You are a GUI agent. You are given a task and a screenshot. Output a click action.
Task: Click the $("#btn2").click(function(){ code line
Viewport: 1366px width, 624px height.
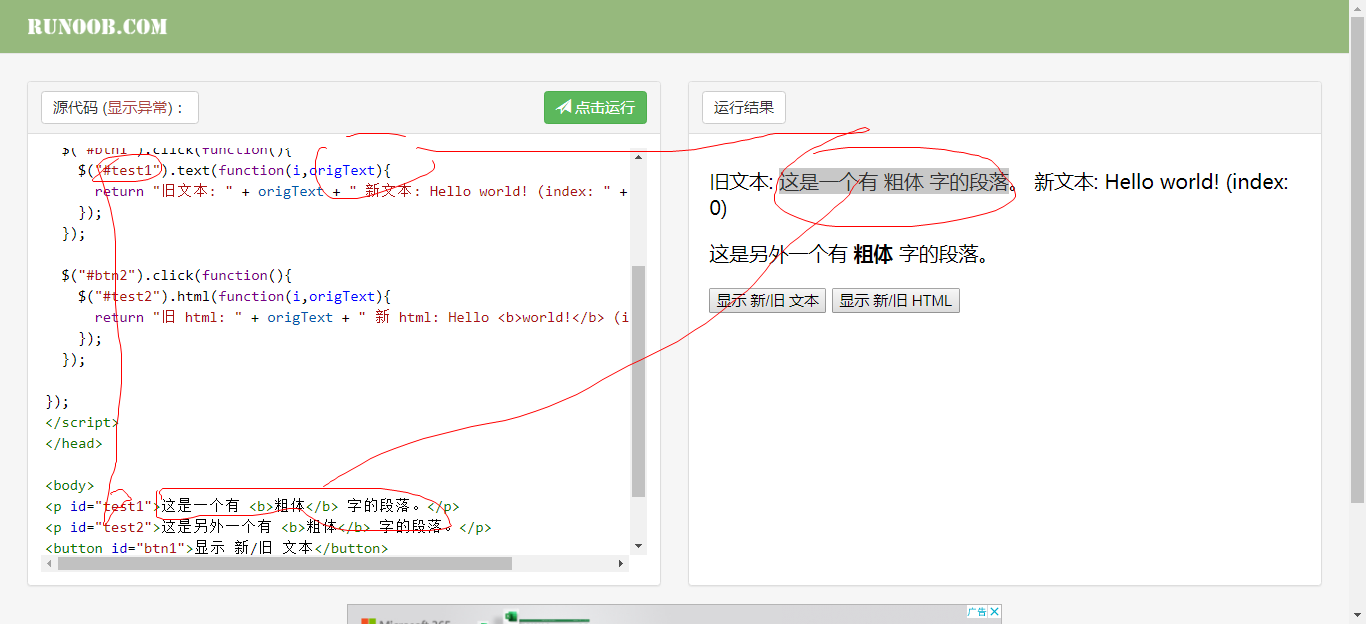coord(176,275)
